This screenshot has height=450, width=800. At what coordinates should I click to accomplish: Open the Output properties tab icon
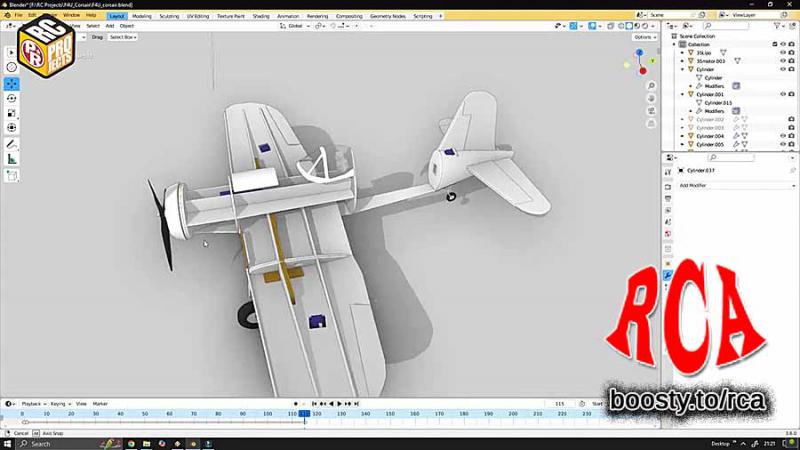point(668,198)
